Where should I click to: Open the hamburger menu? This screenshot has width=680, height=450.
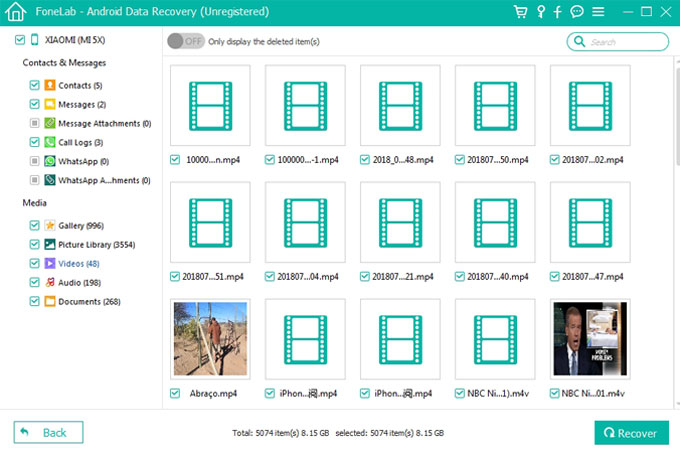(598, 12)
